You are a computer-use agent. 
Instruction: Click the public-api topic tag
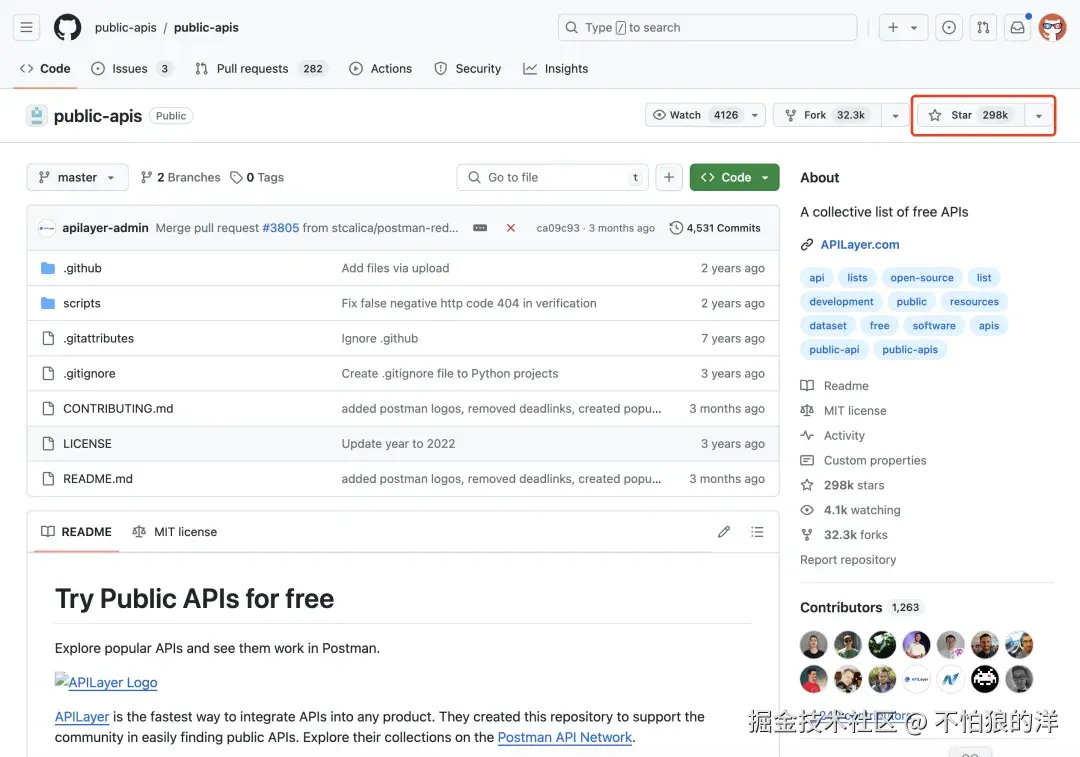[834, 350]
